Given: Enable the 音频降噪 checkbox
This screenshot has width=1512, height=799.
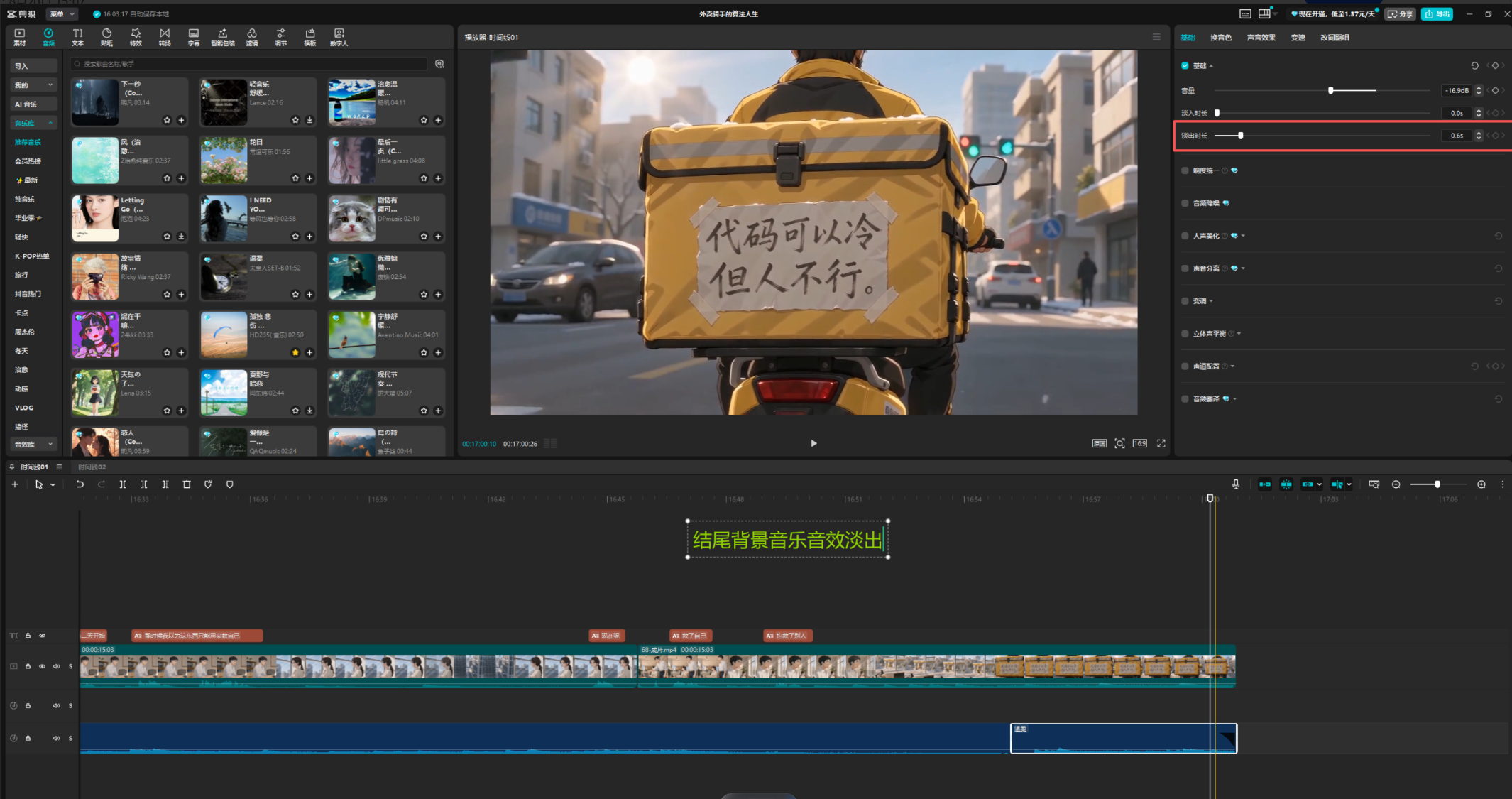Looking at the screenshot, I should pos(1185,203).
